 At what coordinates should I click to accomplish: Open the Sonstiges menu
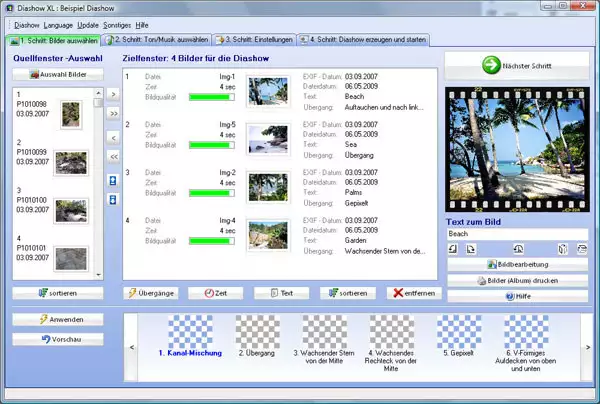(x=116, y=23)
